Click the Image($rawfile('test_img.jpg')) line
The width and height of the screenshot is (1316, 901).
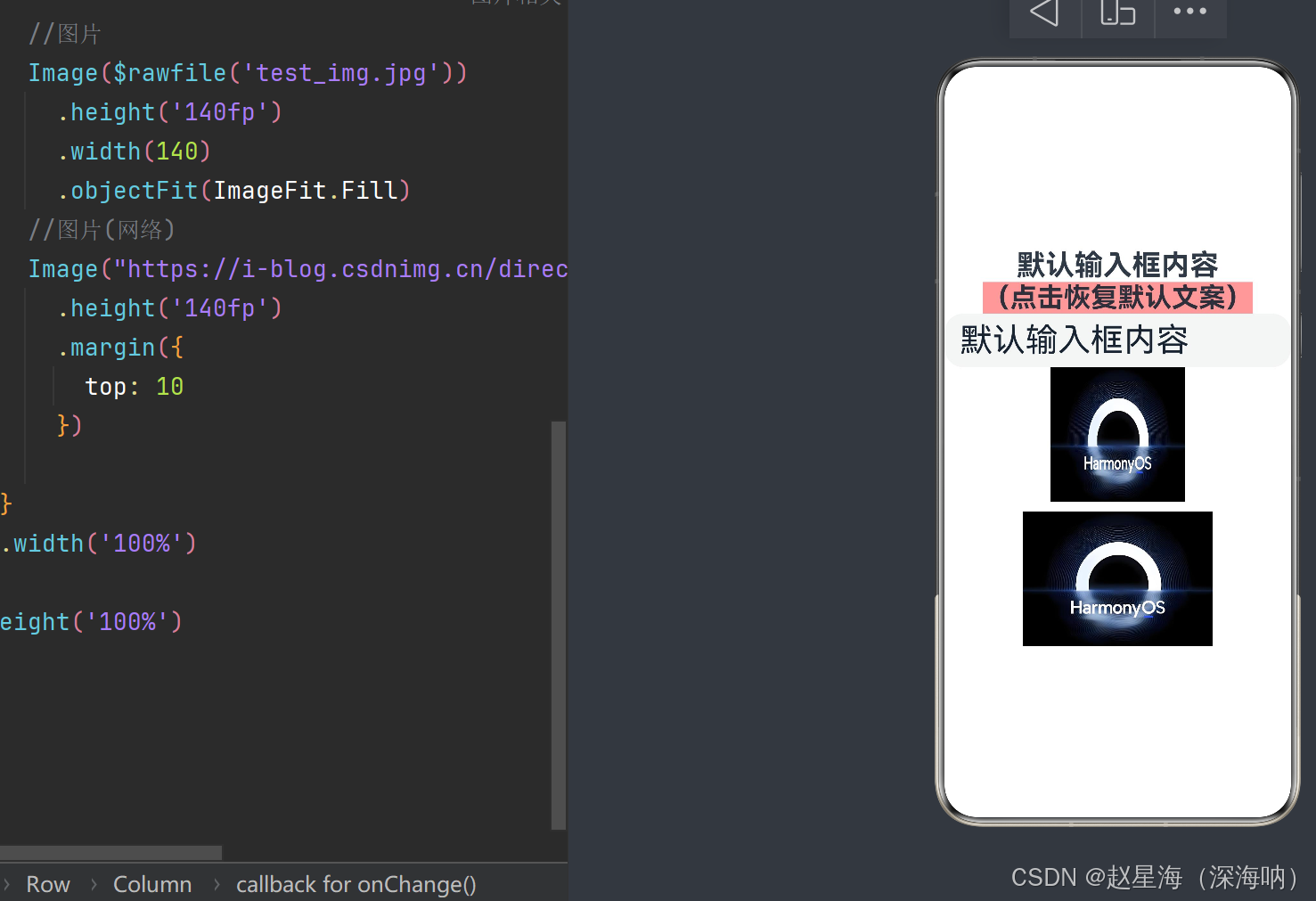click(x=248, y=73)
